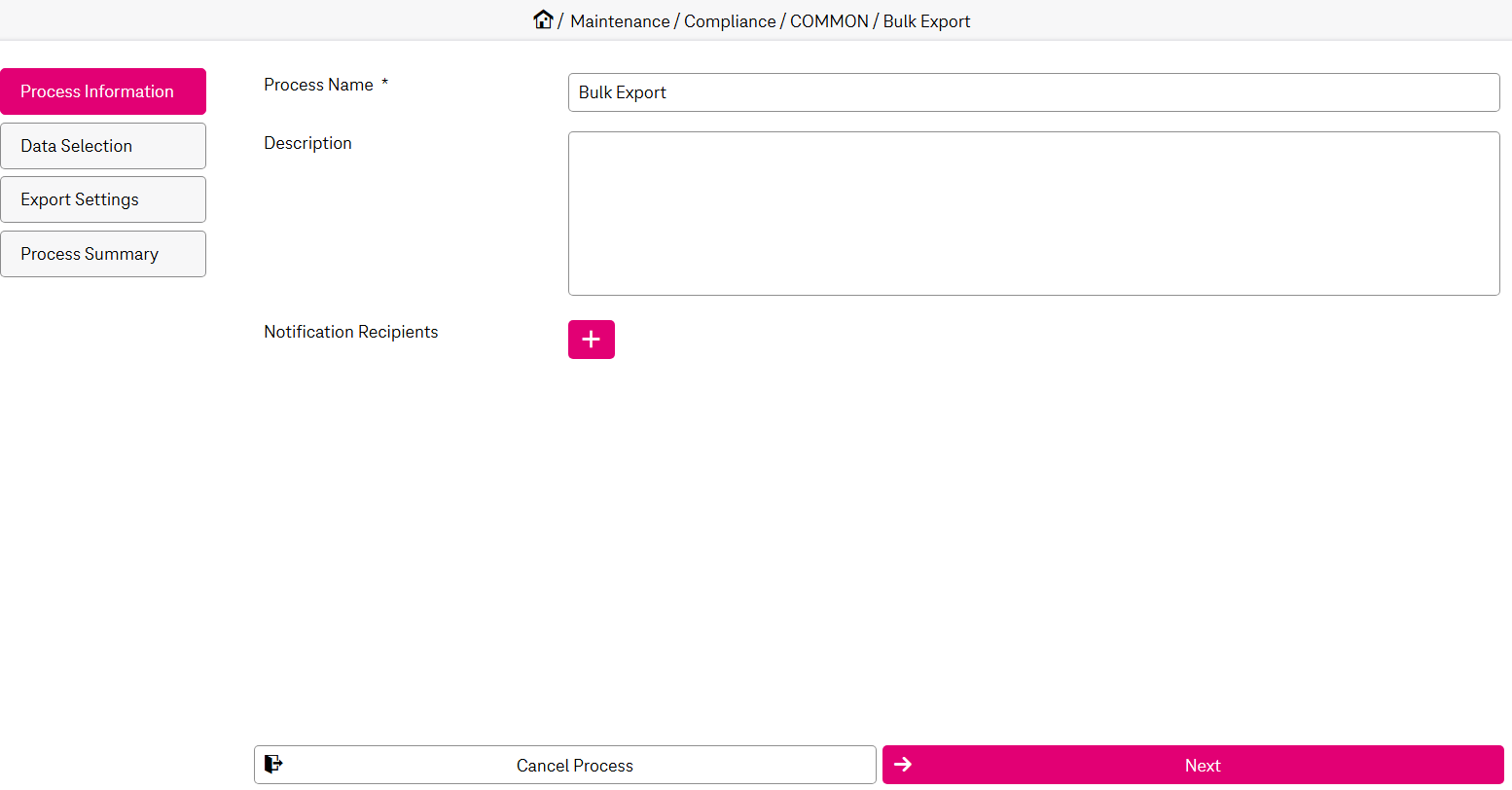Click the Bulk Export breadcrumb item
The image size is (1512, 790).
tap(926, 21)
